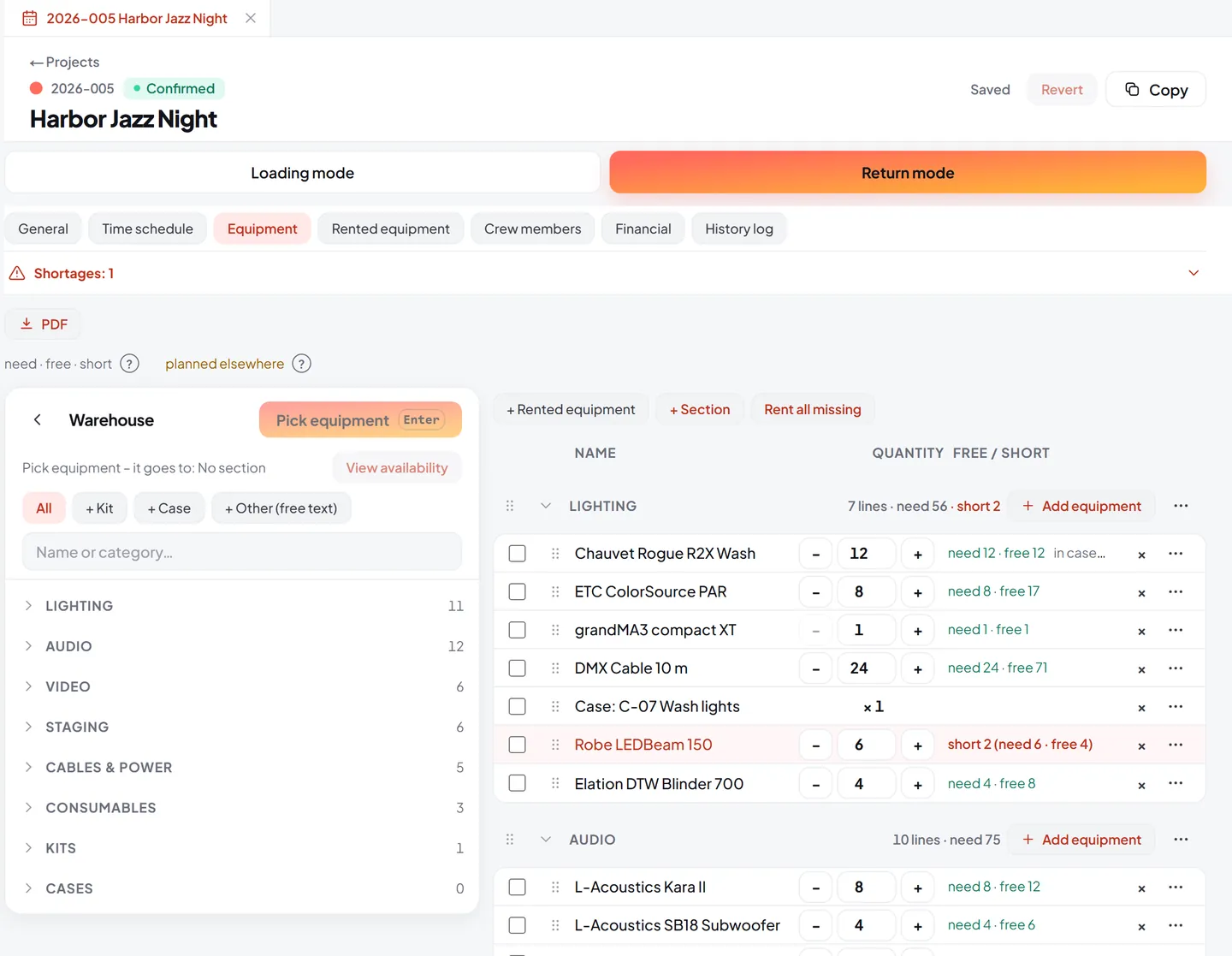Screen dimensions: 1232x956
Task: Click the Copy project button
Action: pos(1156,90)
